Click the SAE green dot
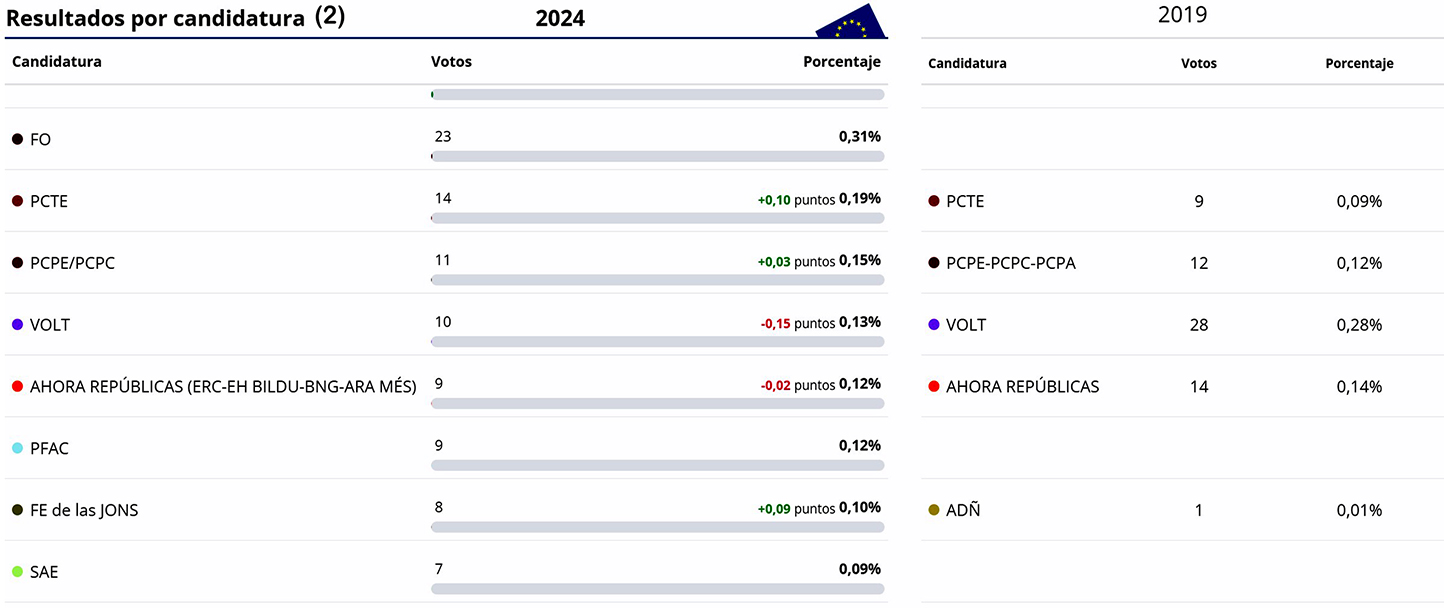 tap(17, 572)
